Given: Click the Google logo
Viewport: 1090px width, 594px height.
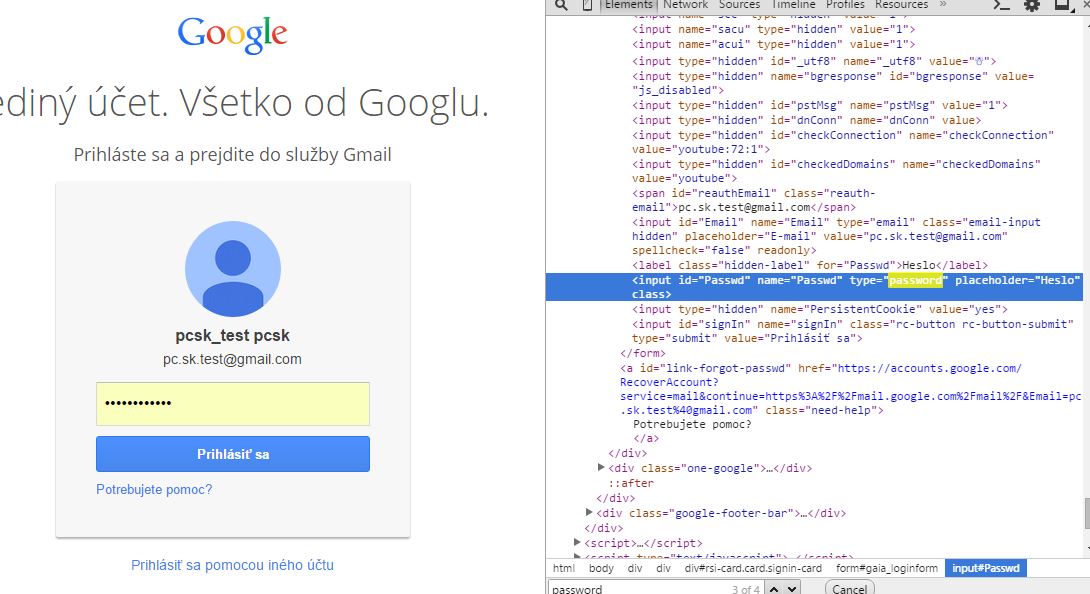Looking at the screenshot, I should click(x=232, y=35).
